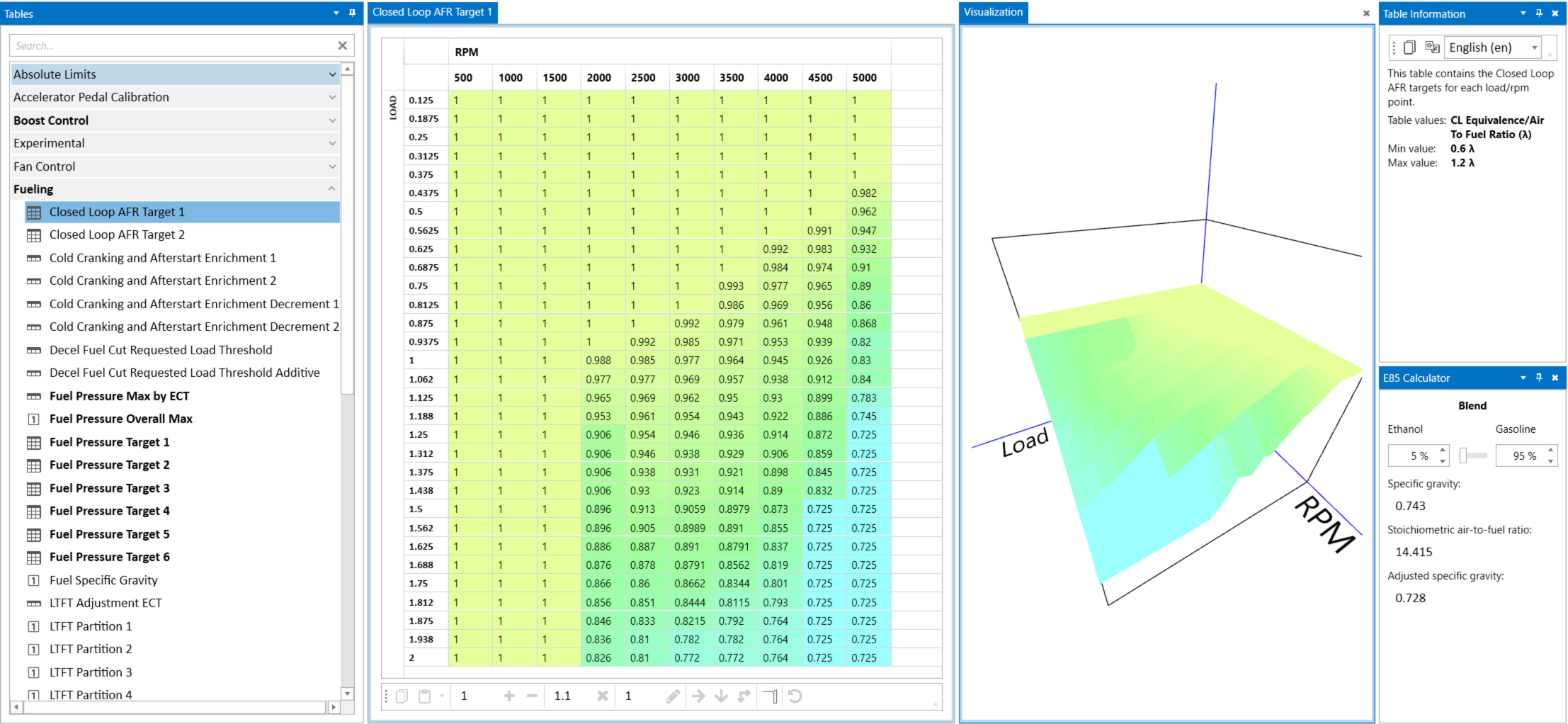
Task: Pin the Tables panel
Action: pos(352,13)
